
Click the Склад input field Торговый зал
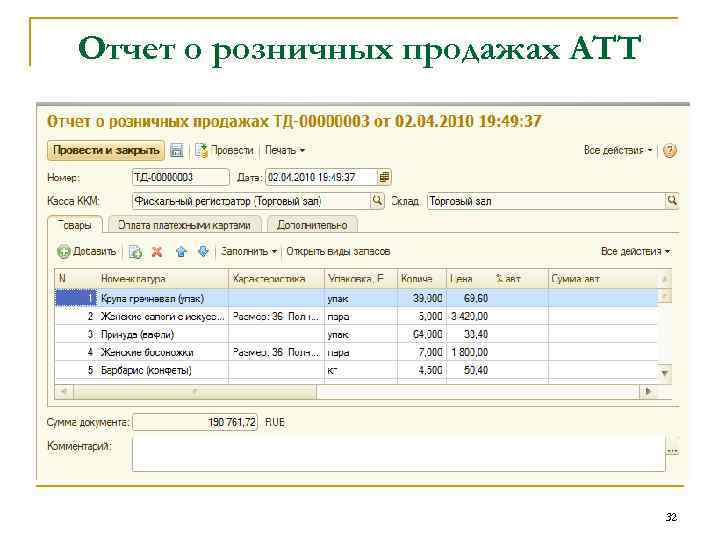tap(546, 201)
